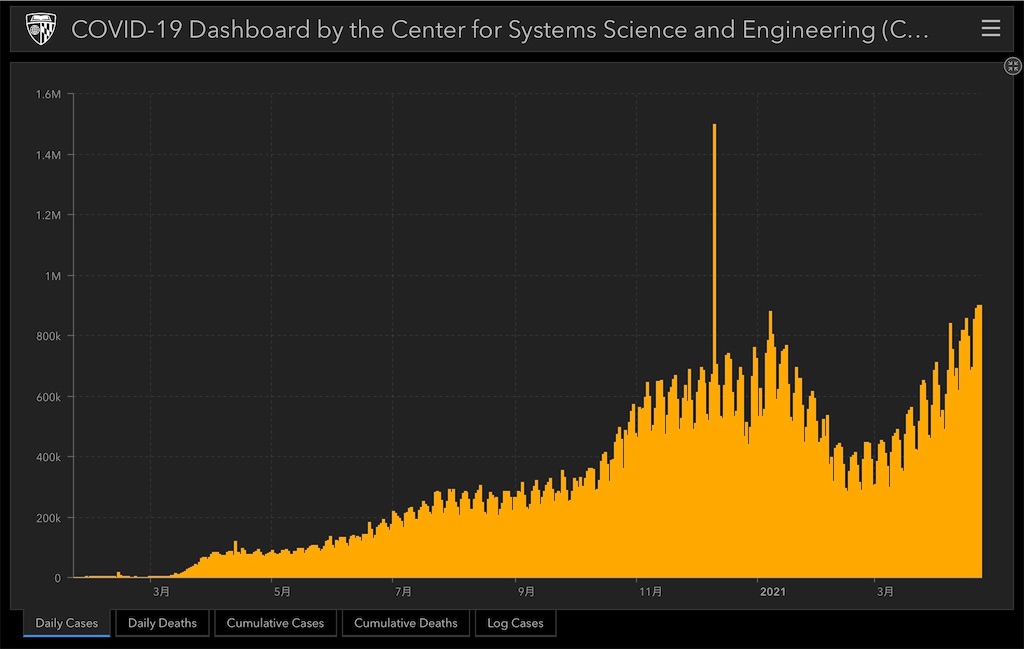Click the 11月 x-axis label
Screen dimensions: 1024x649
point(650,592)
